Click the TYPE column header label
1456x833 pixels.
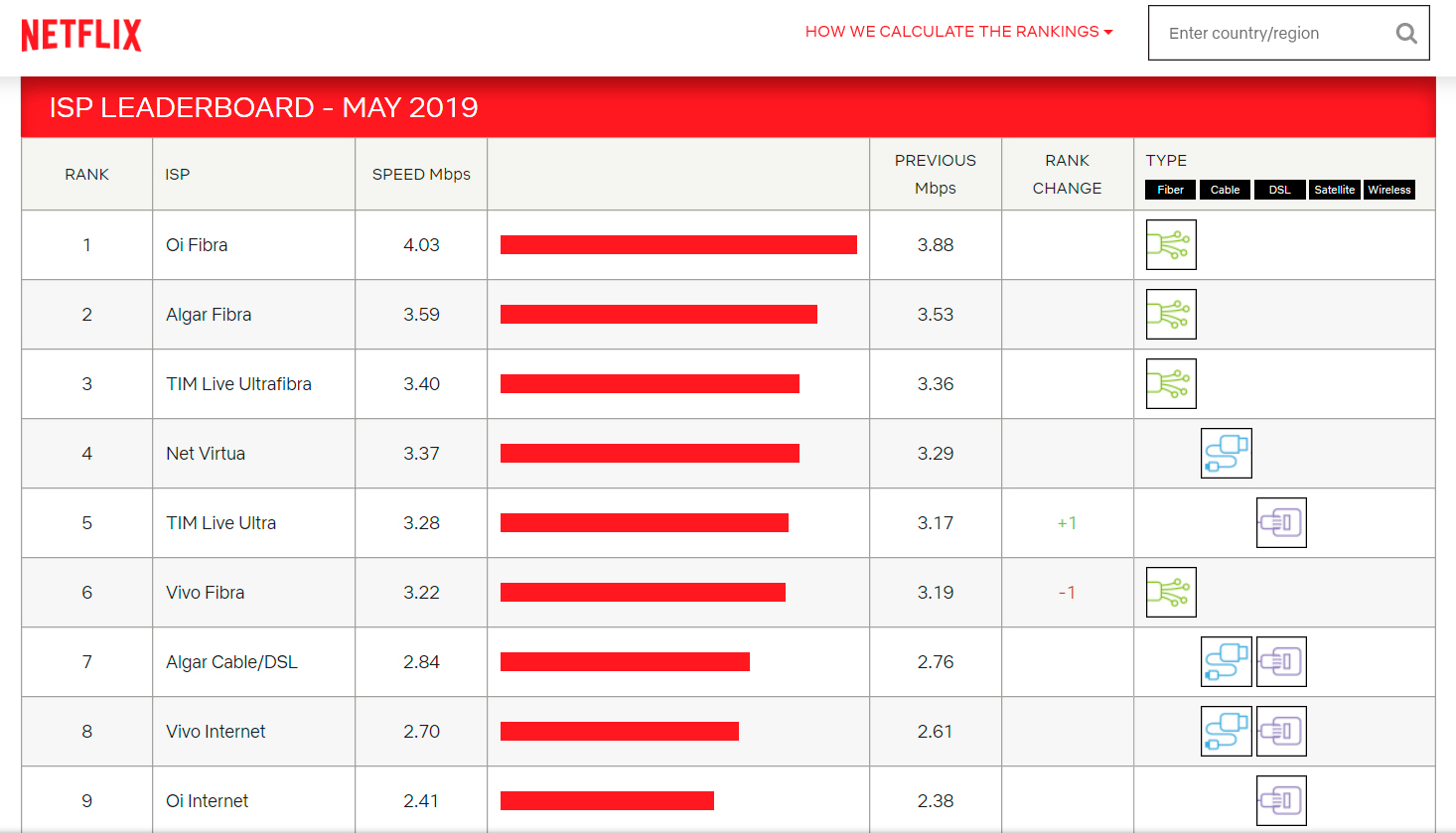point(1166,160)
